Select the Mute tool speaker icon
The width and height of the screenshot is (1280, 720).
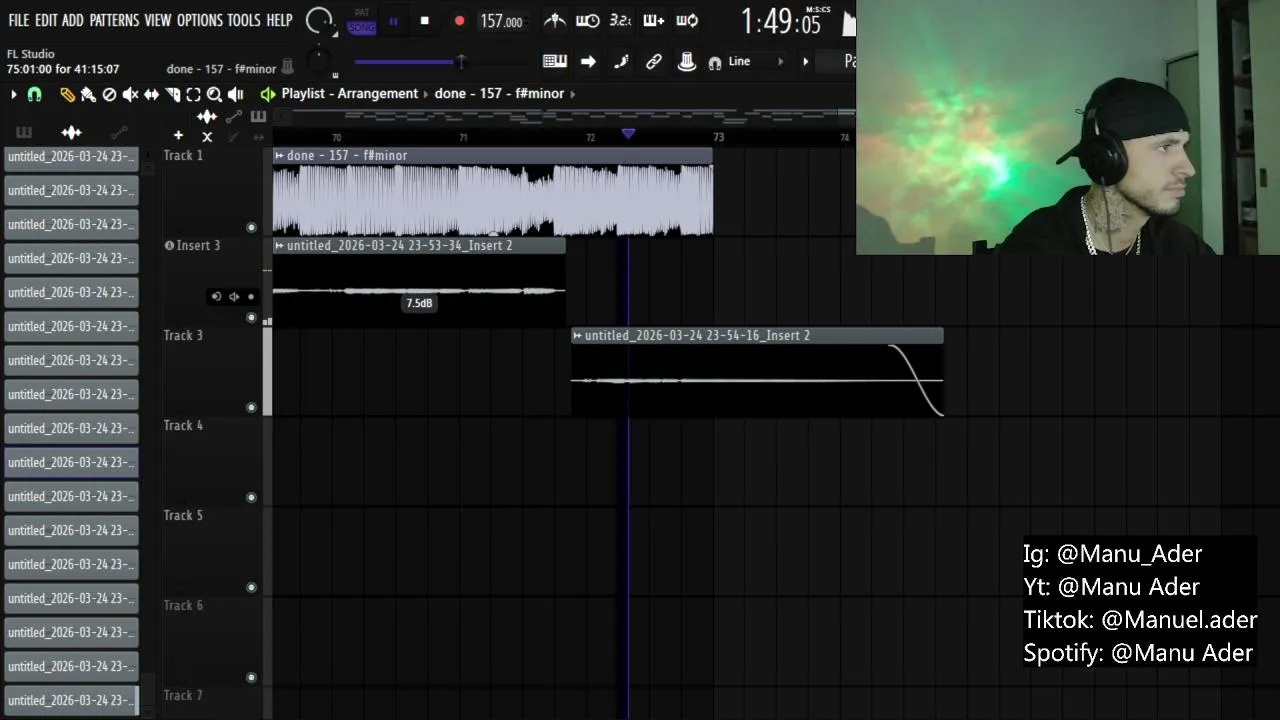click(130, 94)
